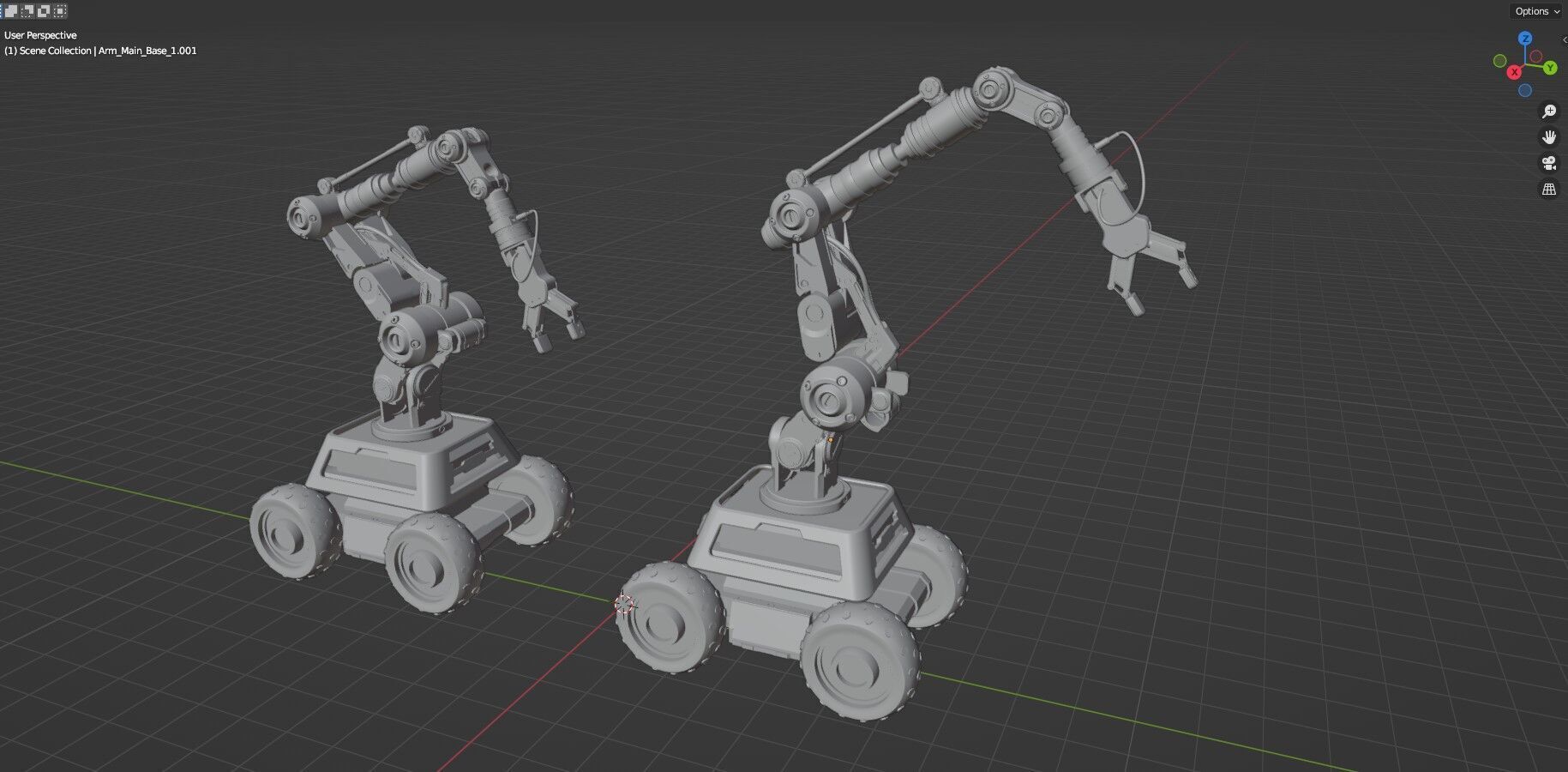1568x772 pixels.
Task: Click the 3D cursor at the origin
Action: coord(625,604)
